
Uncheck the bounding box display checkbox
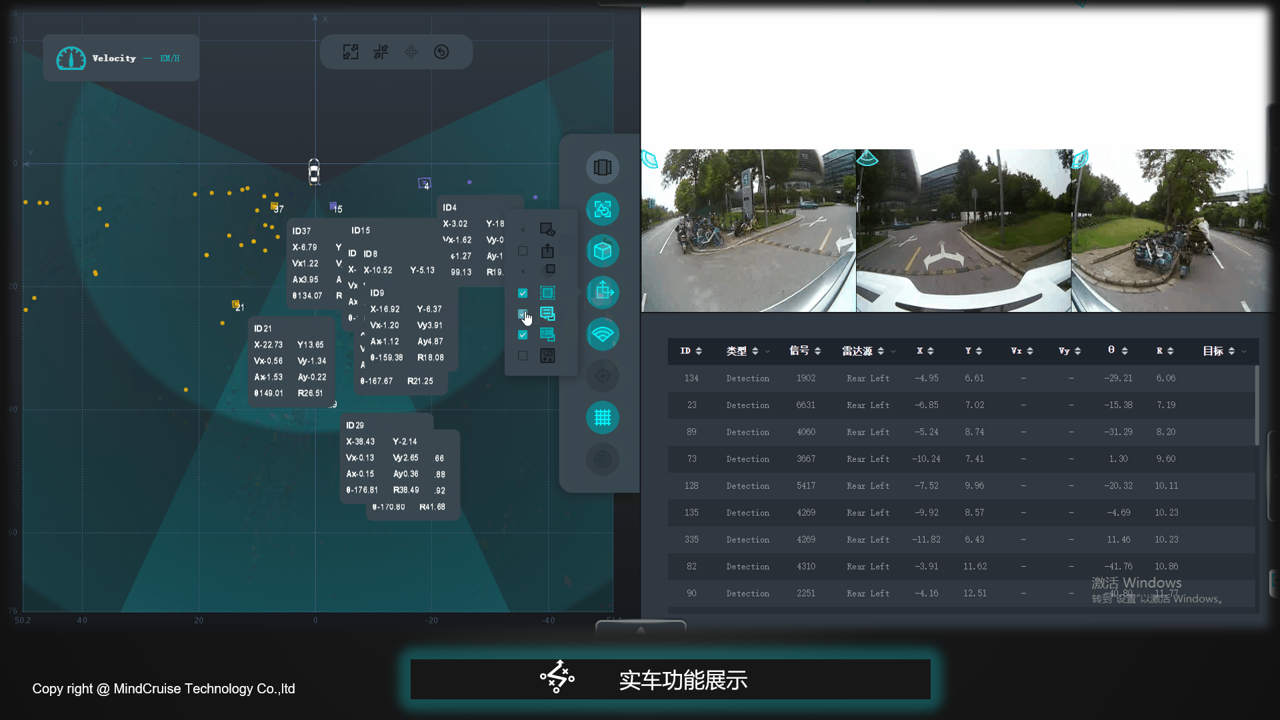click(x=522, y=293)
